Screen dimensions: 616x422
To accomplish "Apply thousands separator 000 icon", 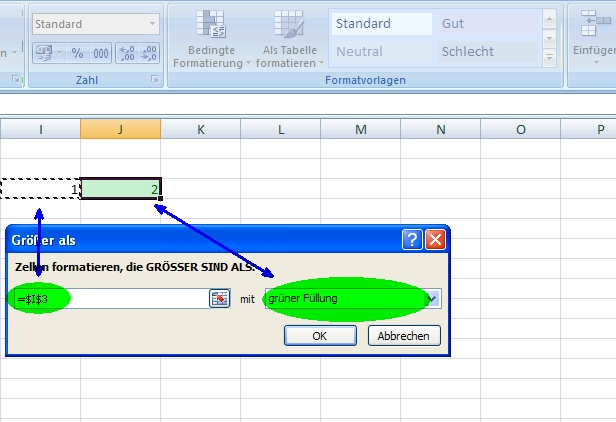I will pos(101,53).
